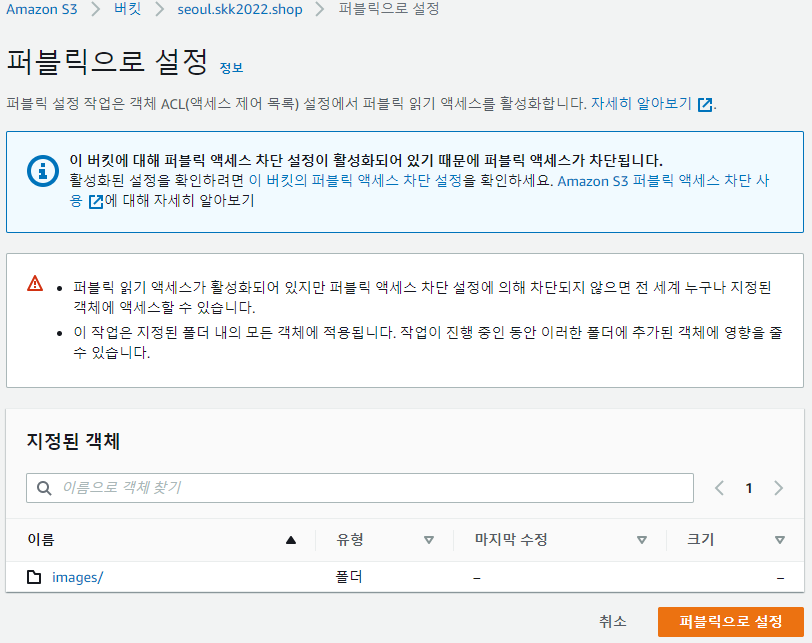Click the 크기 column header

701,539
